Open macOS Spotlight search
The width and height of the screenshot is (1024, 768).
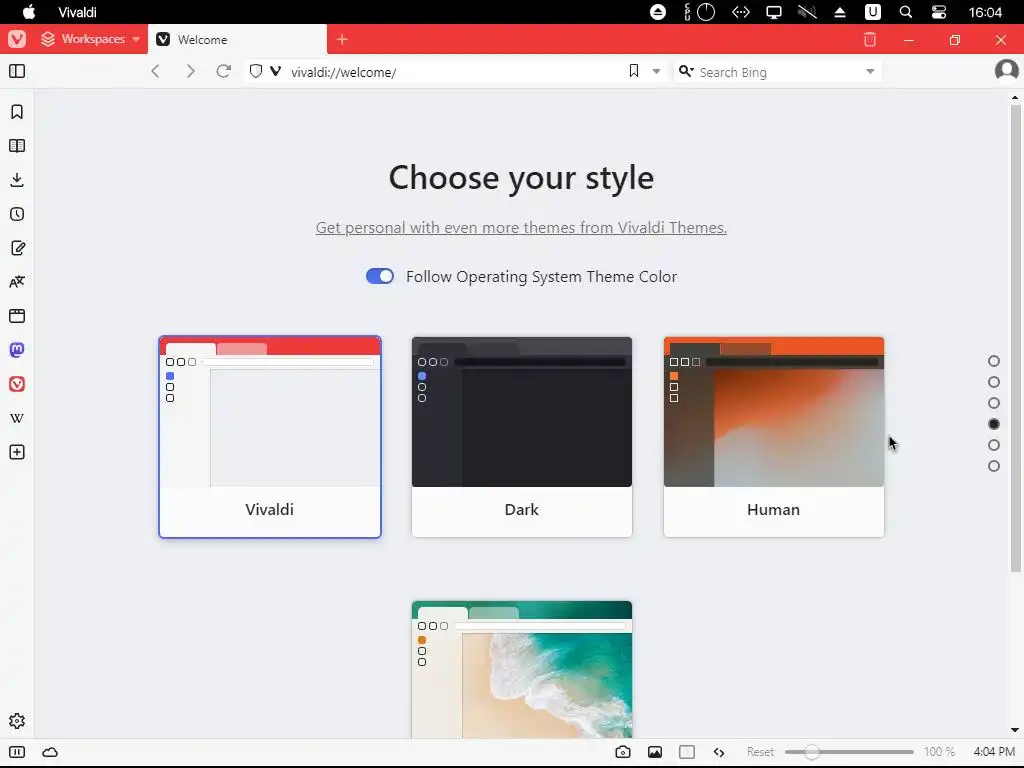[906, 12]
